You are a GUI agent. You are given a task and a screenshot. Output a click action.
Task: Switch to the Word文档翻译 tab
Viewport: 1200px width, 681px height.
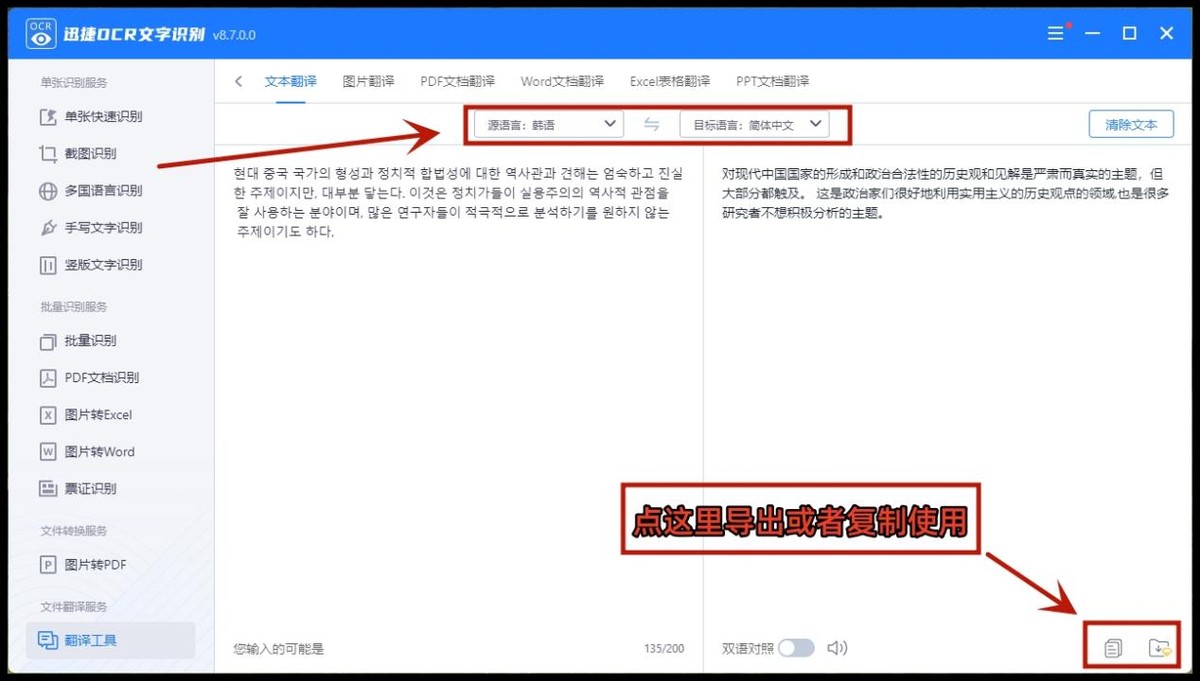[x=562, y=81]
